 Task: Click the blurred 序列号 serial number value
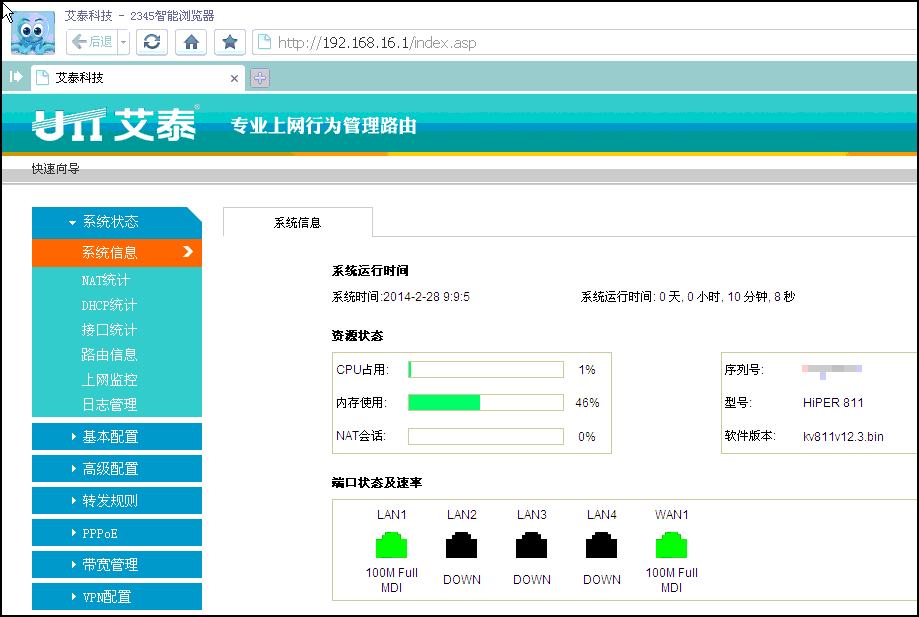pyautogui.click(x=832, y=371)
